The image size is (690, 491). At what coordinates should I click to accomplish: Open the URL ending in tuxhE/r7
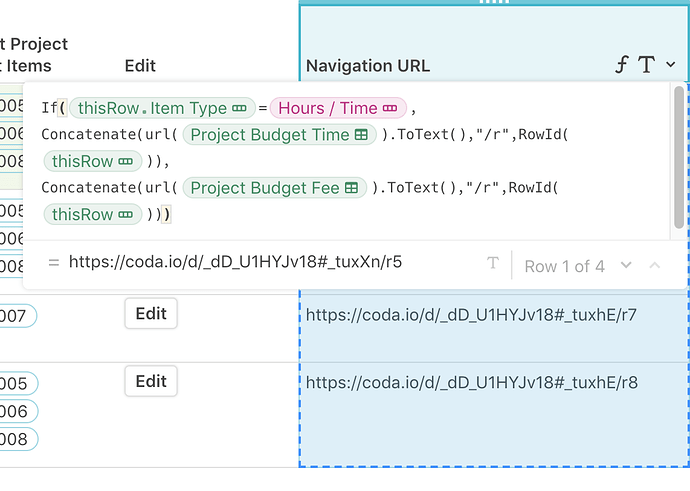click(x=471, y=315)
